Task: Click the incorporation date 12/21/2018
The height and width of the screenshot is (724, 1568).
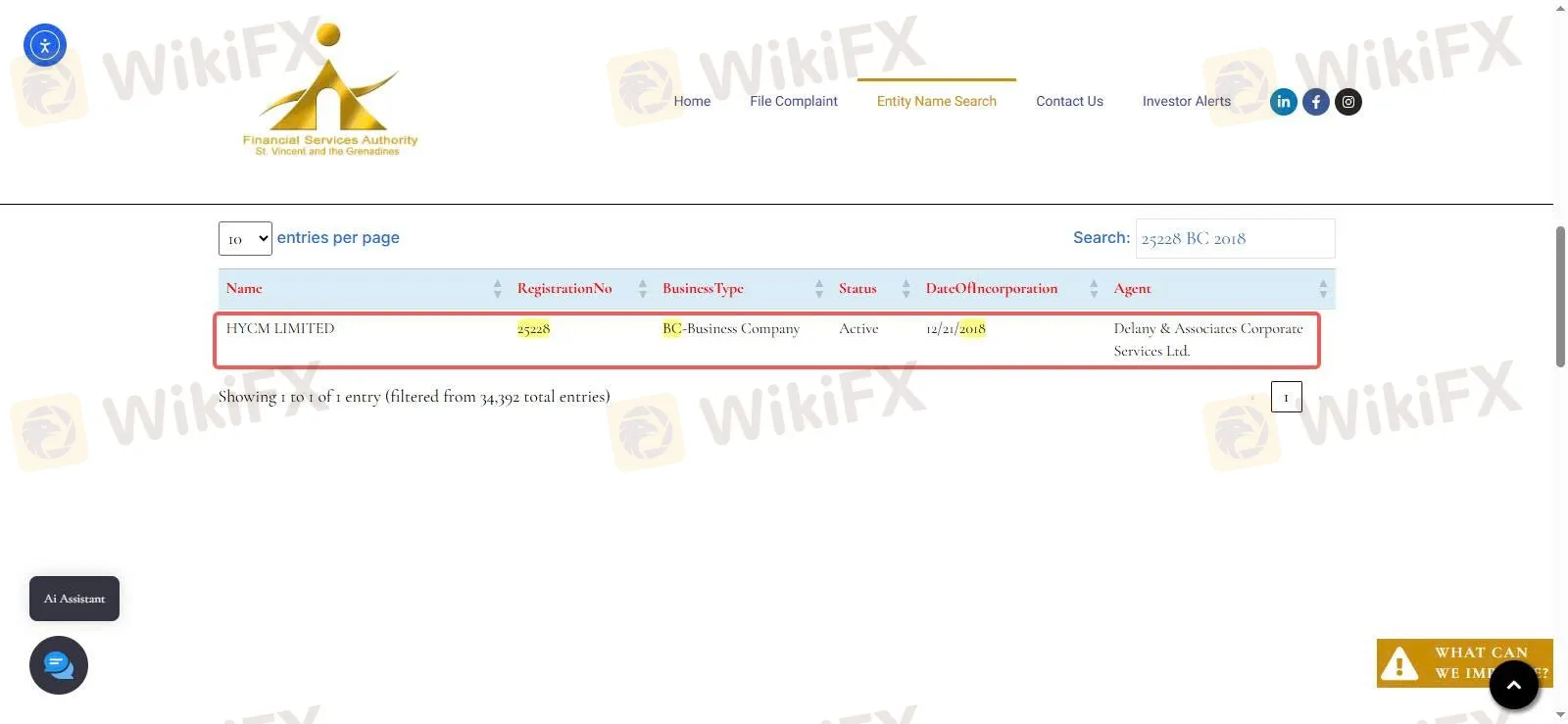Action: pos(955,329)
